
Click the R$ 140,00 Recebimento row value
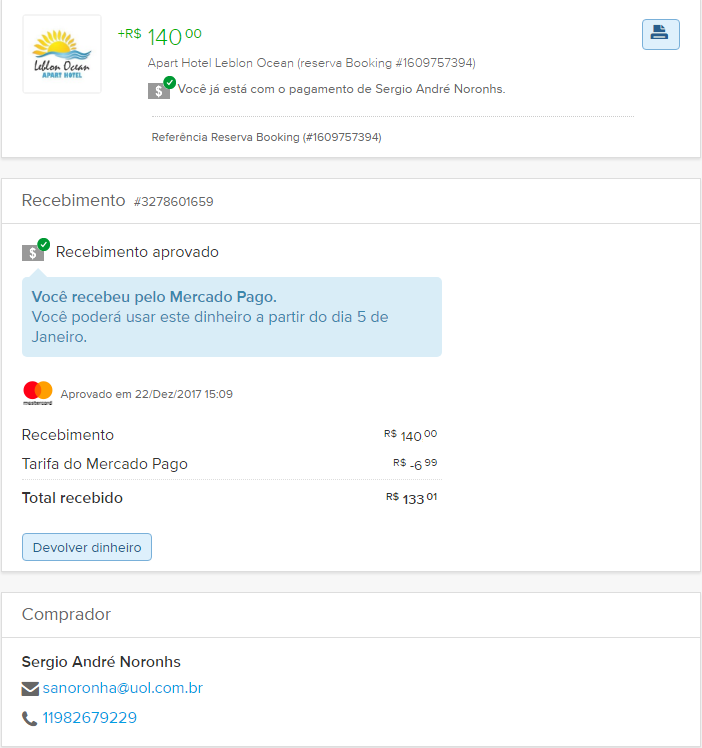pos(411,435)
